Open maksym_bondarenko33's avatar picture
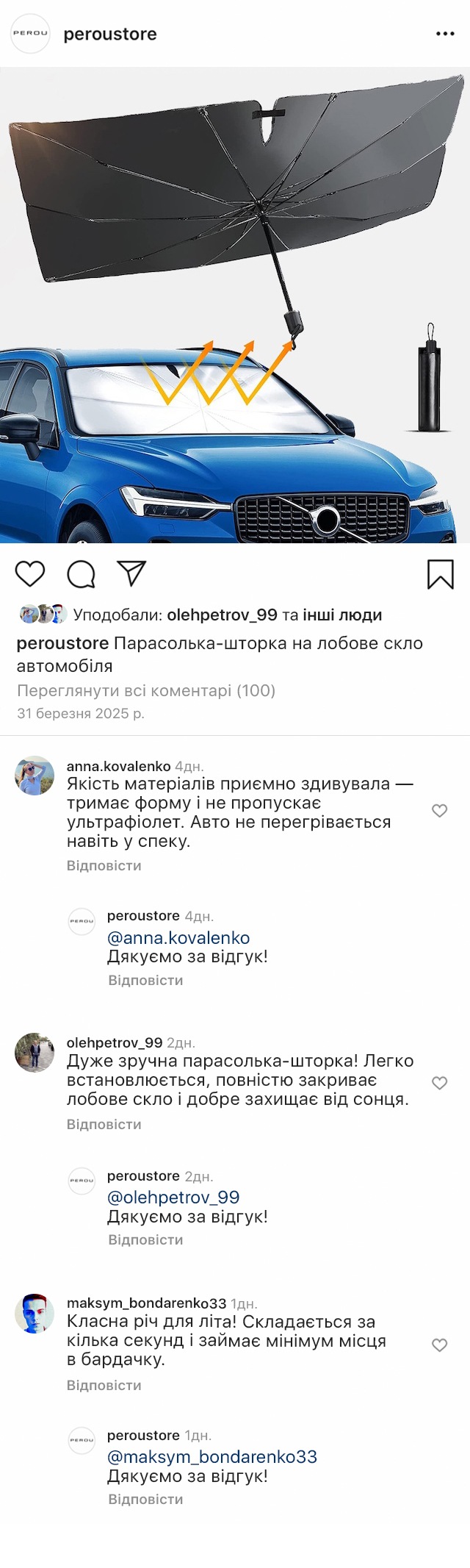 35,1314
